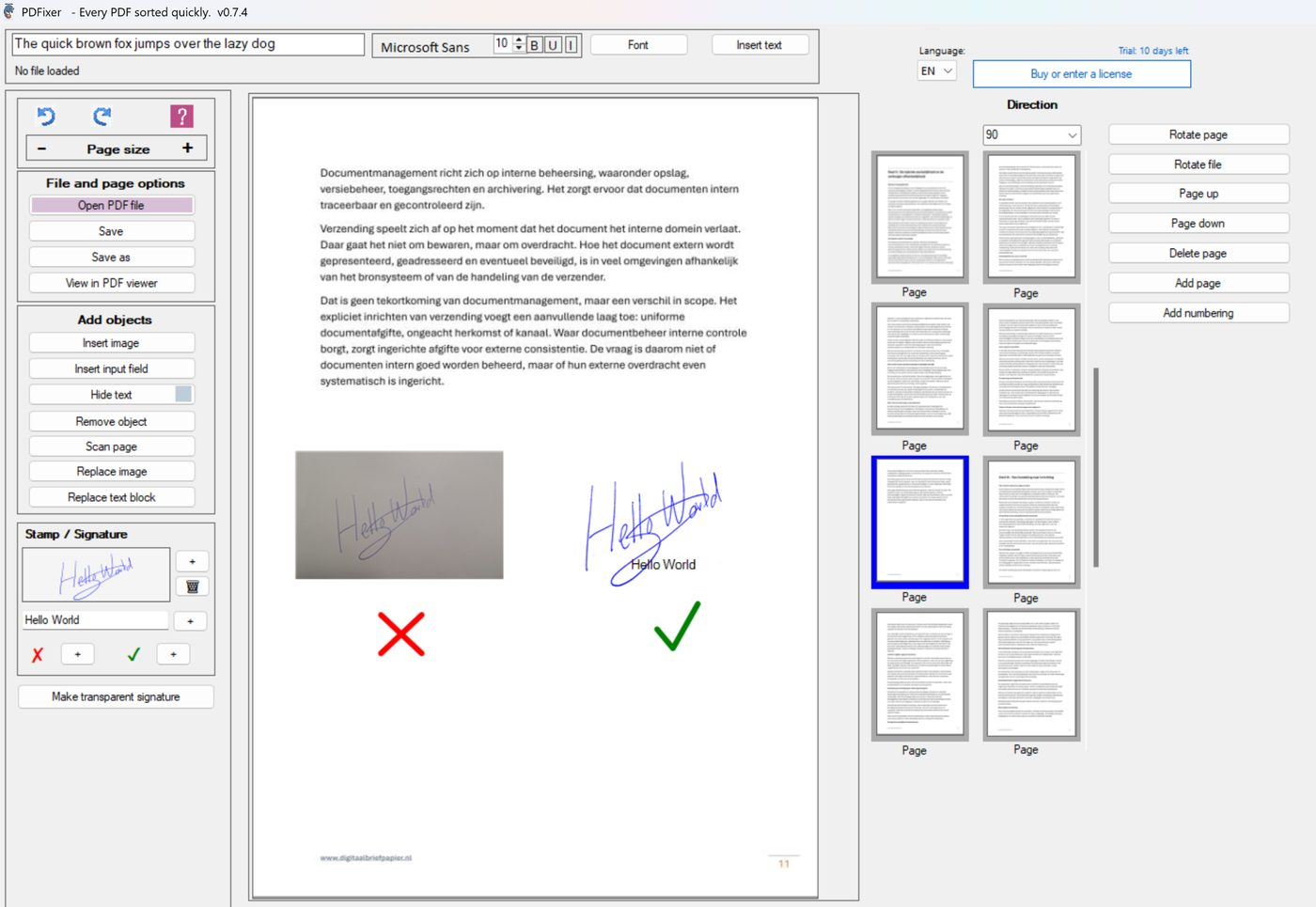Click the Trial: 10 days left text

pyautogui.click(x=1152, y=51)
